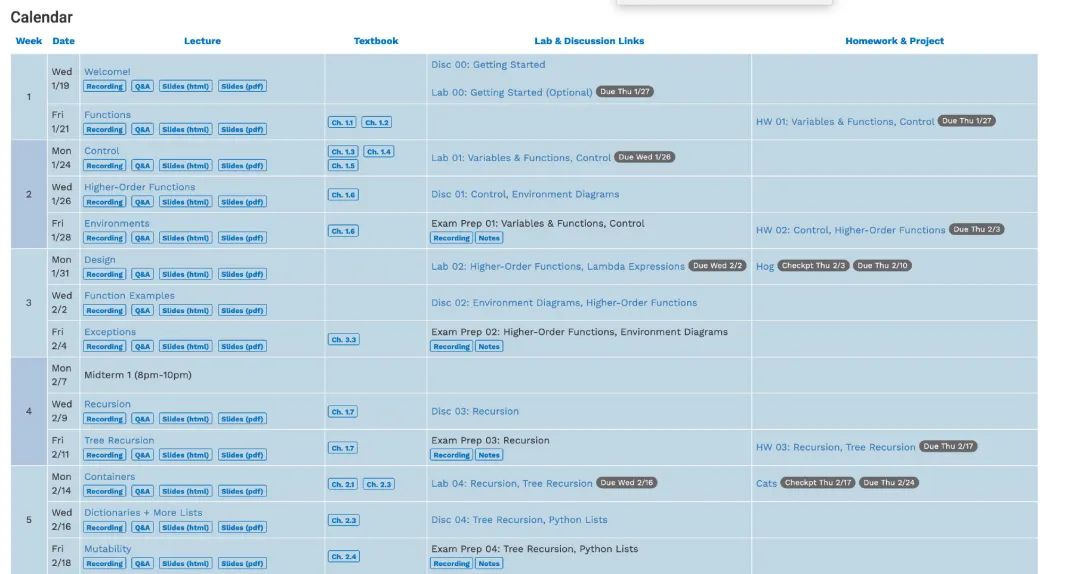Open Disc 01: Control, Environment Diagrams

(525, 194)
